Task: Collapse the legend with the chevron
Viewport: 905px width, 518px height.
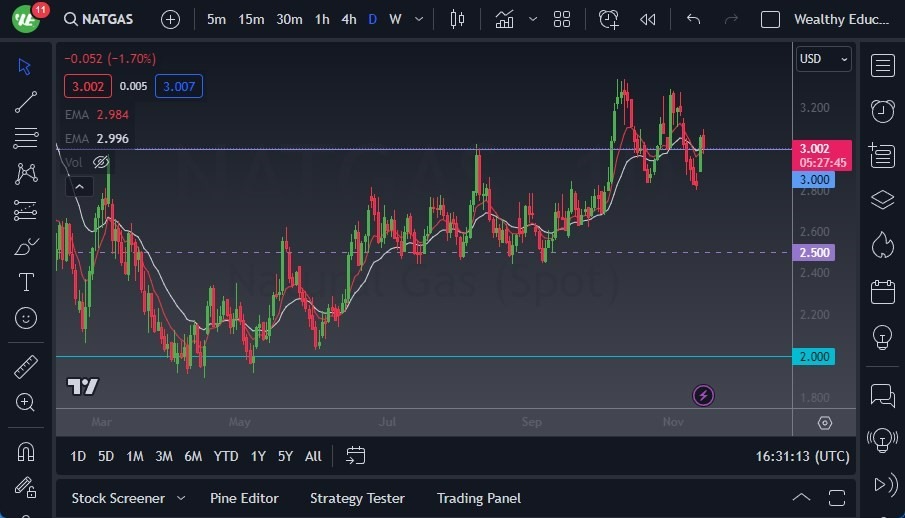Action: coord(79,185)
